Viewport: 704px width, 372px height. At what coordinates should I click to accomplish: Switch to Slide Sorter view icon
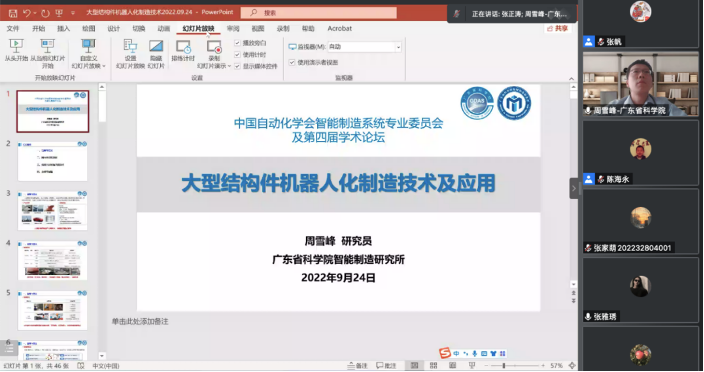tap(433, 366)
